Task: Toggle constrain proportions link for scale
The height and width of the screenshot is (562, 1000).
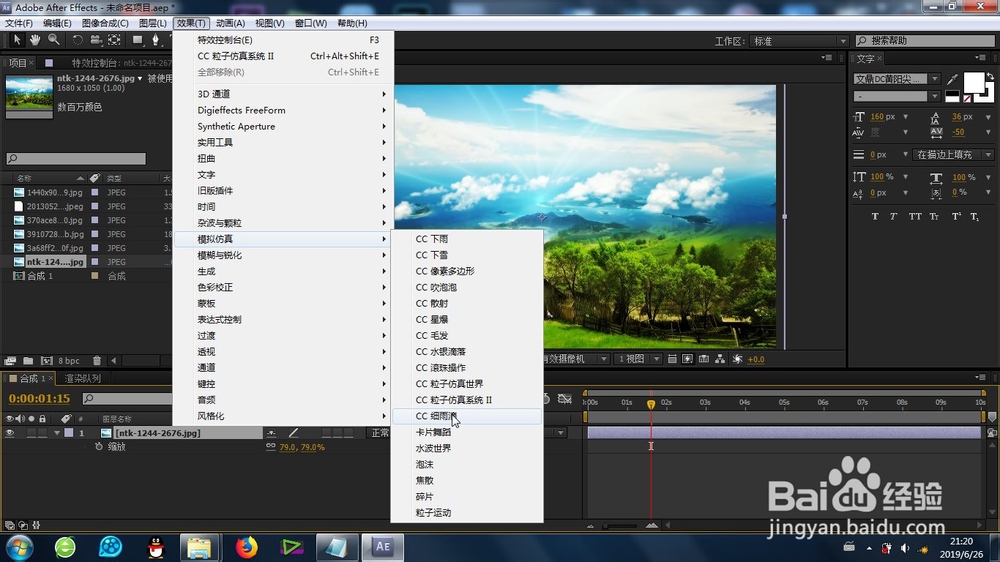Action: click(x=271, y=447)
